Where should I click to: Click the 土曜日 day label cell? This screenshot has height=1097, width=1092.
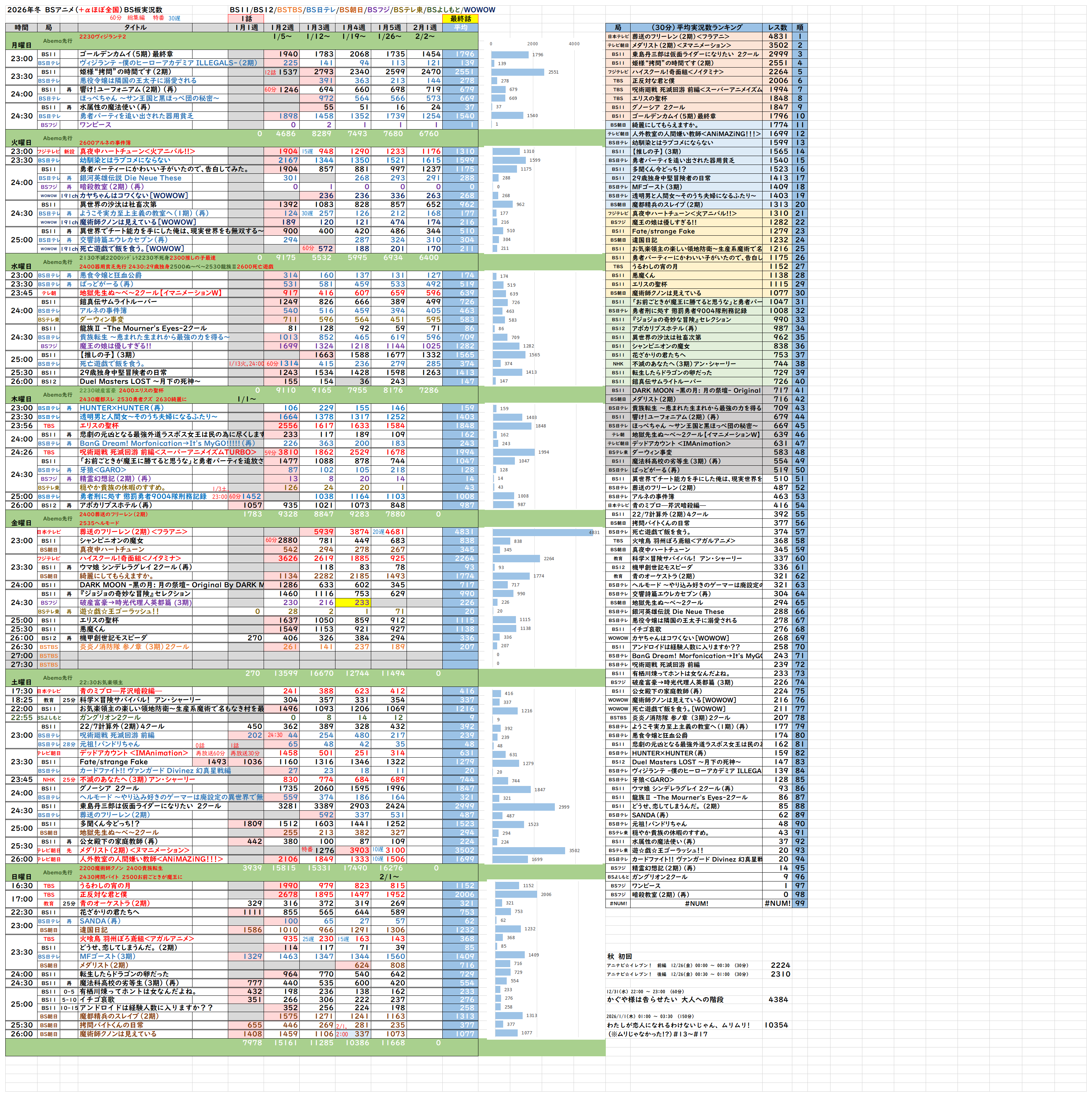point(22,682)
